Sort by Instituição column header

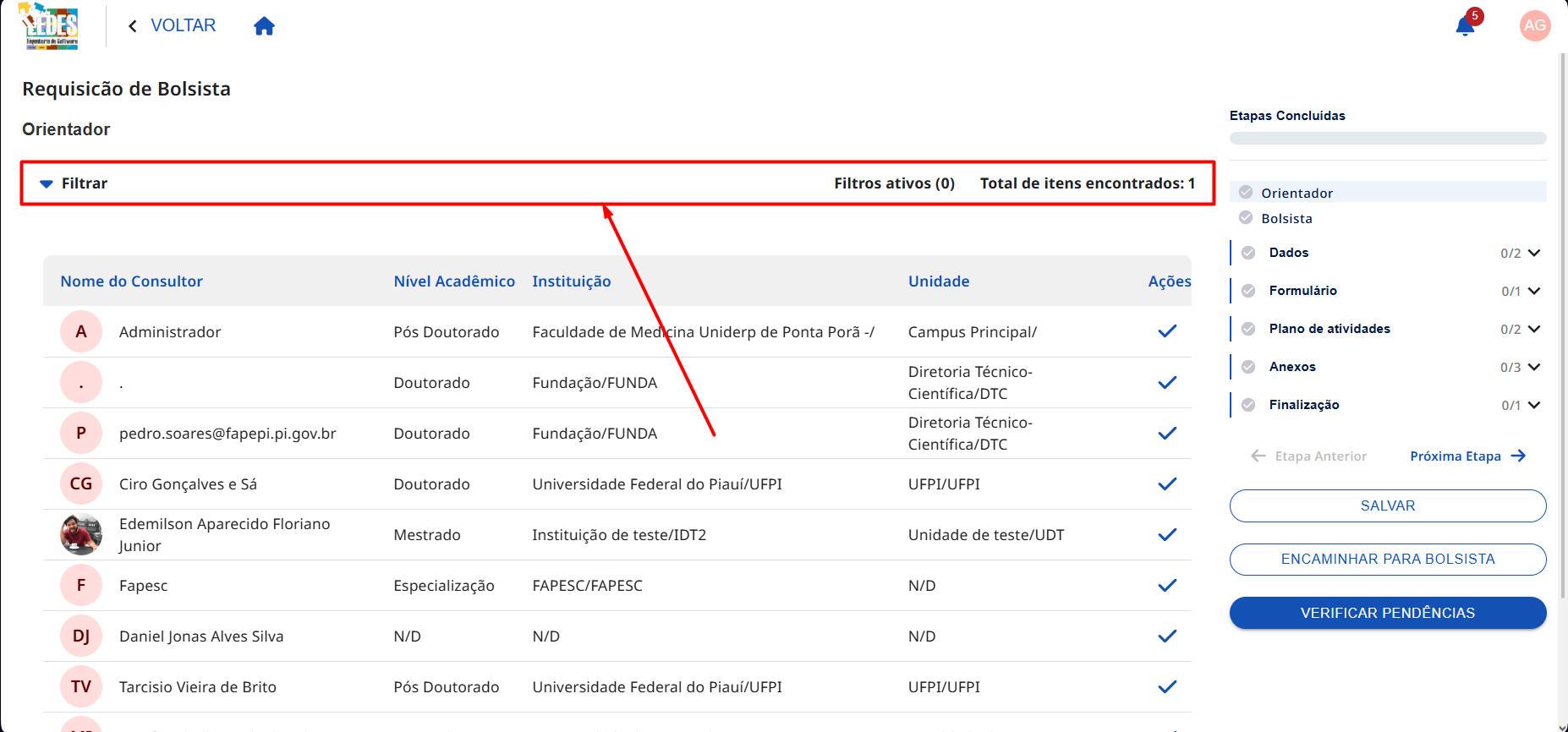coord(572,281)
